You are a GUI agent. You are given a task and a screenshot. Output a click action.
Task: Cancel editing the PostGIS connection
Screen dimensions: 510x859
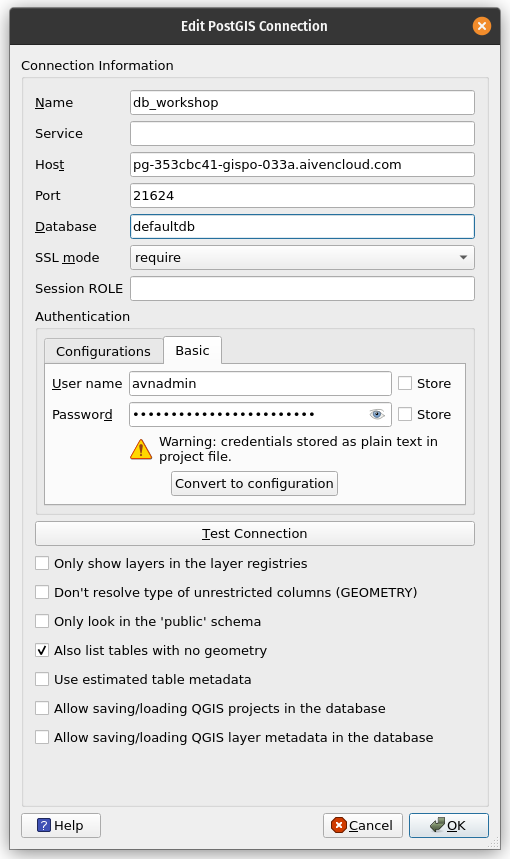click(x=363, y=826)
